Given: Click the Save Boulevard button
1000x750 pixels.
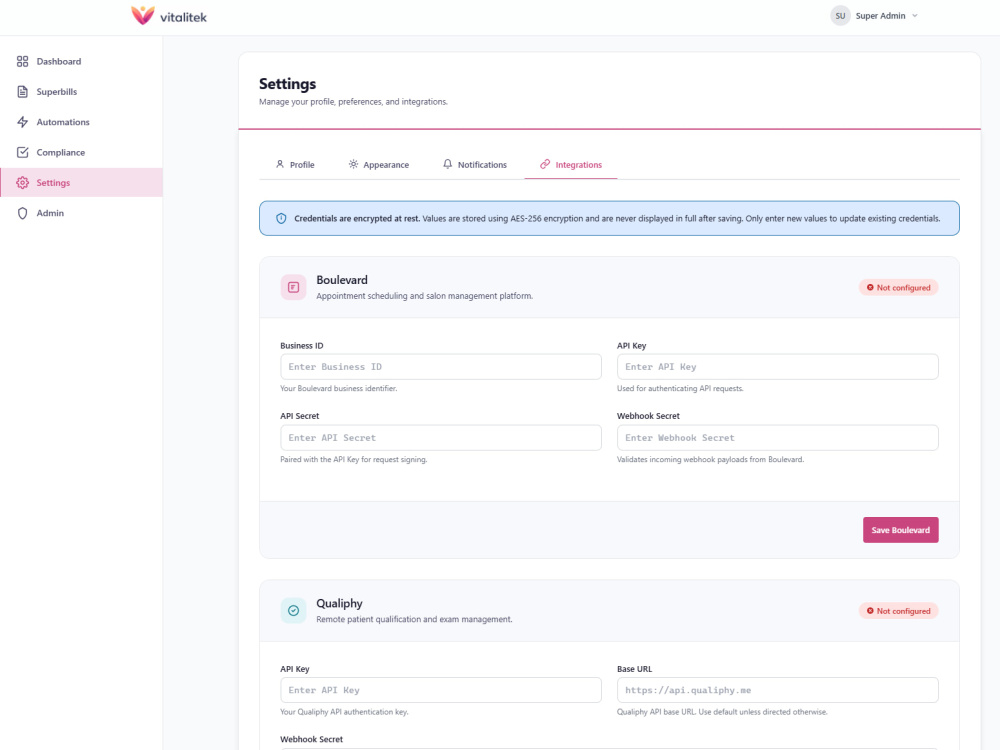Looking at the screenshot, I should coord(901,530).
